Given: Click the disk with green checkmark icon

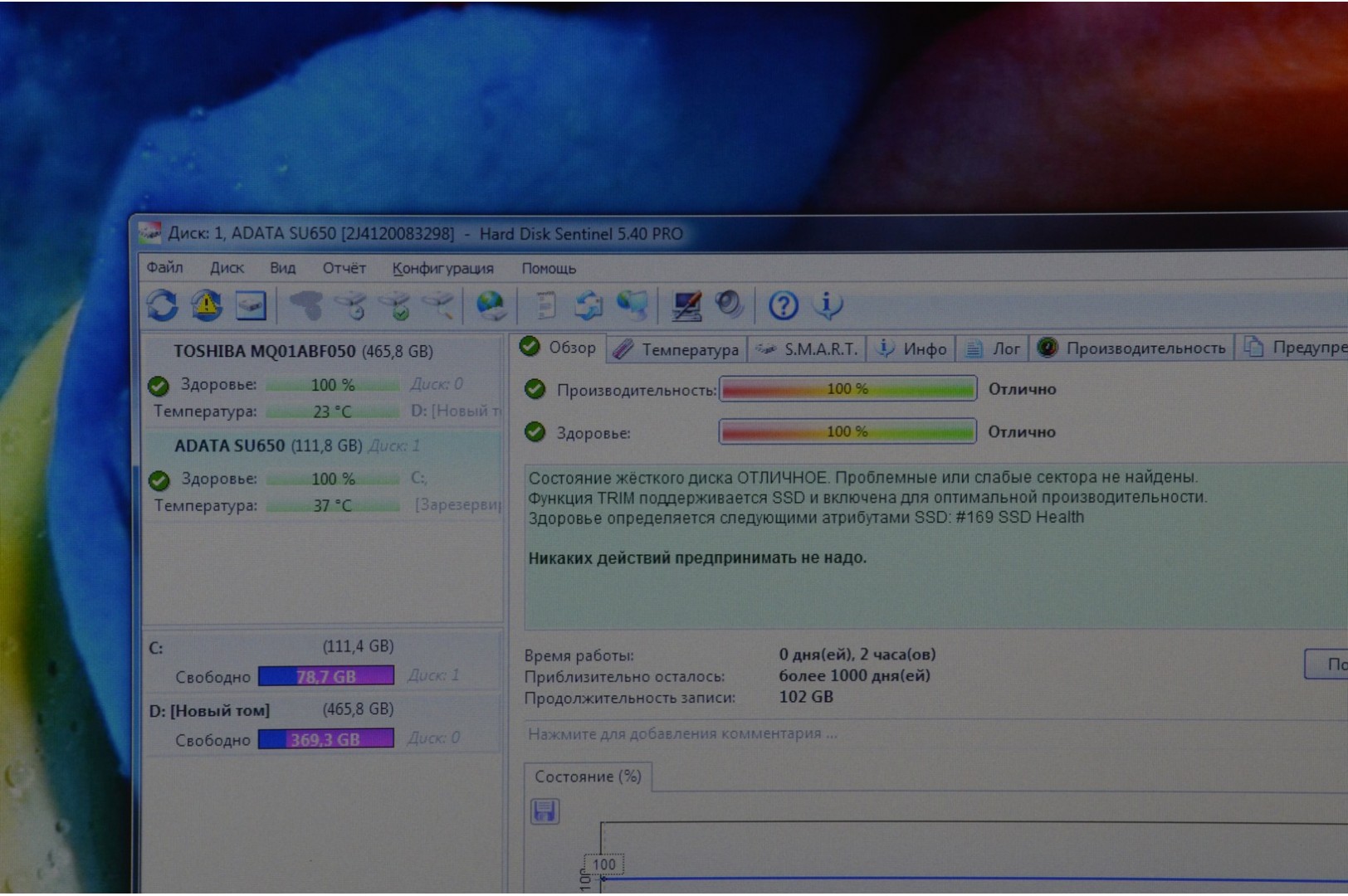Looking at the screenshot, I should pos(395,305).
